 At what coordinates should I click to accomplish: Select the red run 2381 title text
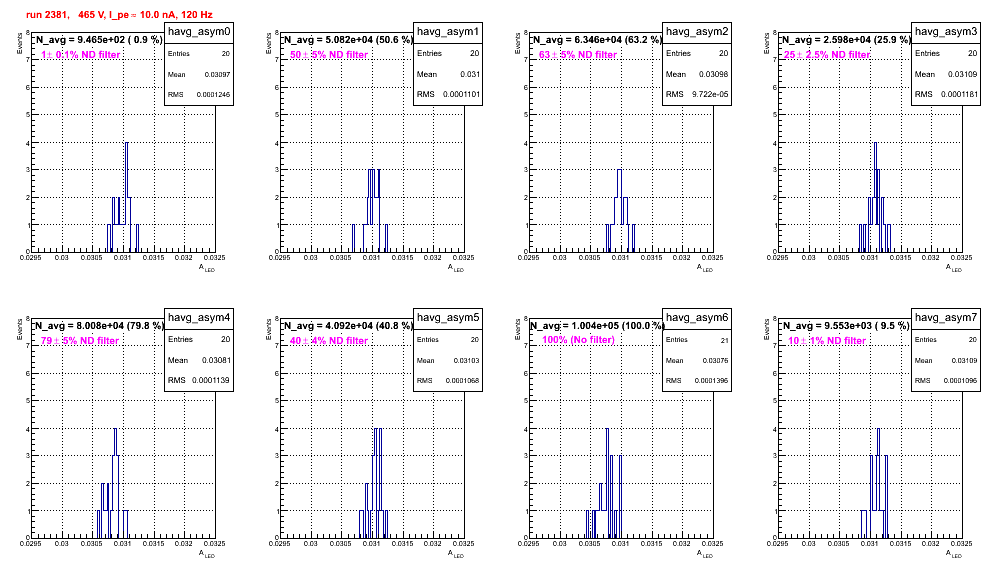119,15
